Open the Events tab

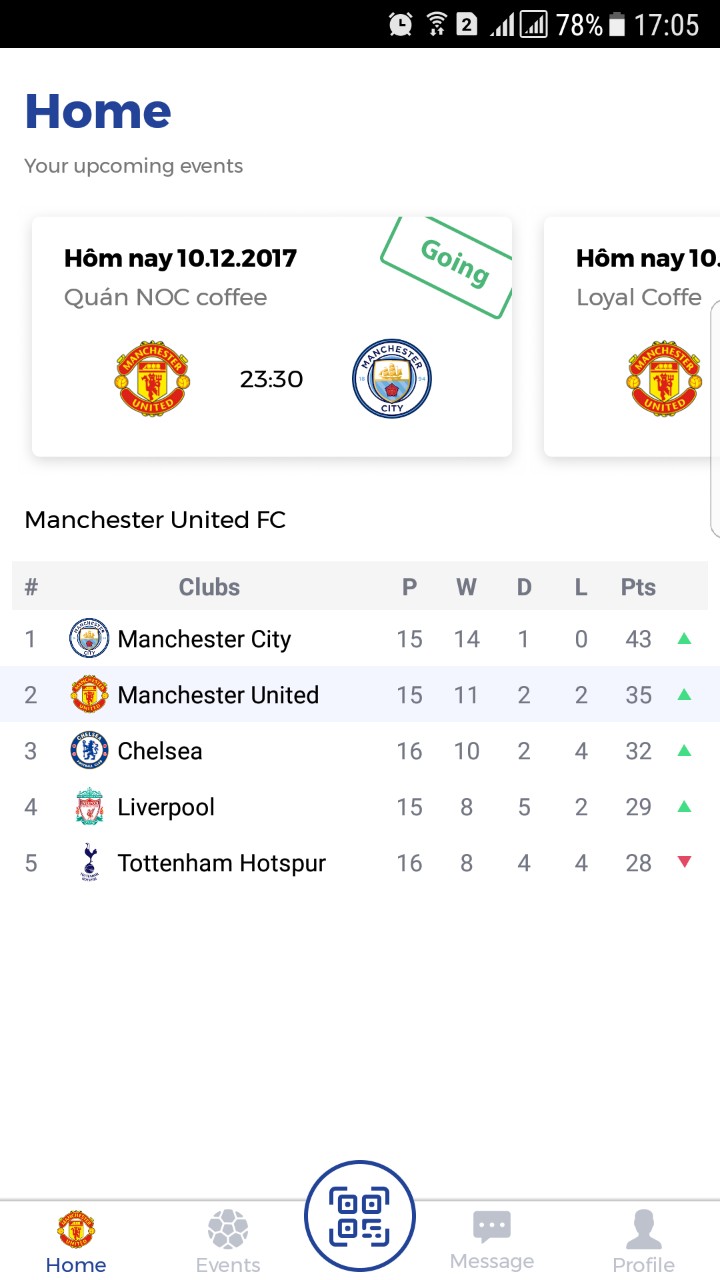(x=228, y=1241)
